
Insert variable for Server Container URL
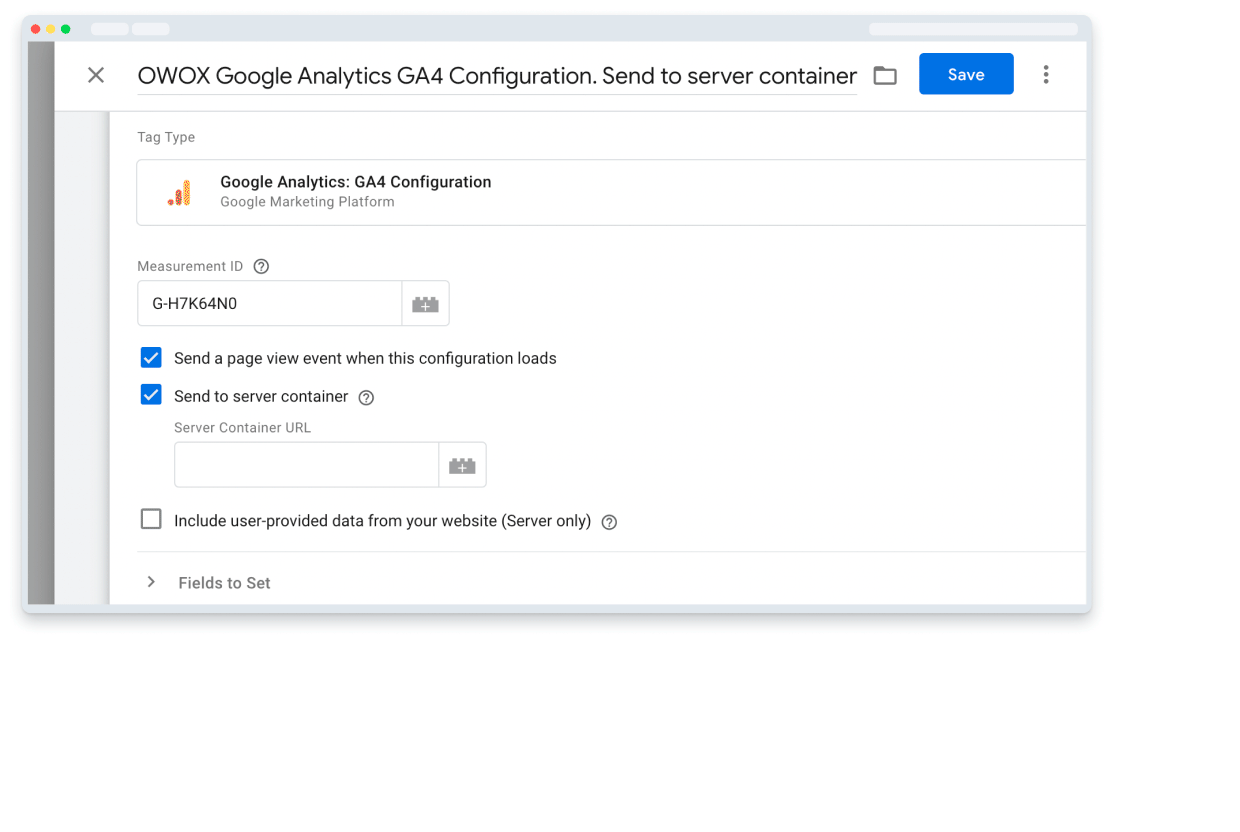(462, 466)
